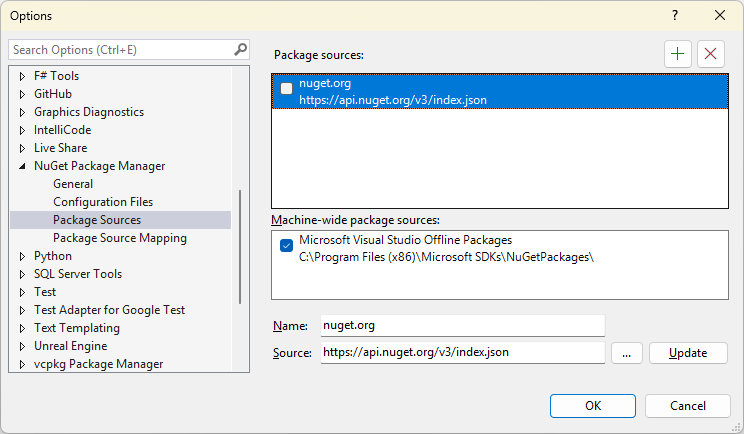
Task: Select the SQL Server Tools label
Action: click(78, 274)
